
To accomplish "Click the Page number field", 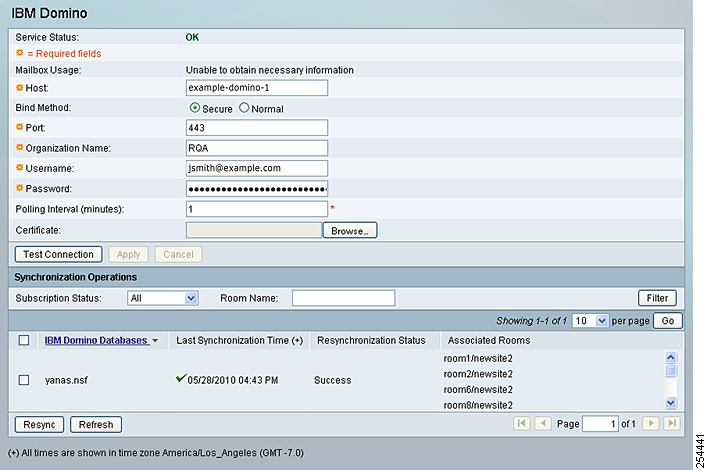I will tap(600, 424).
